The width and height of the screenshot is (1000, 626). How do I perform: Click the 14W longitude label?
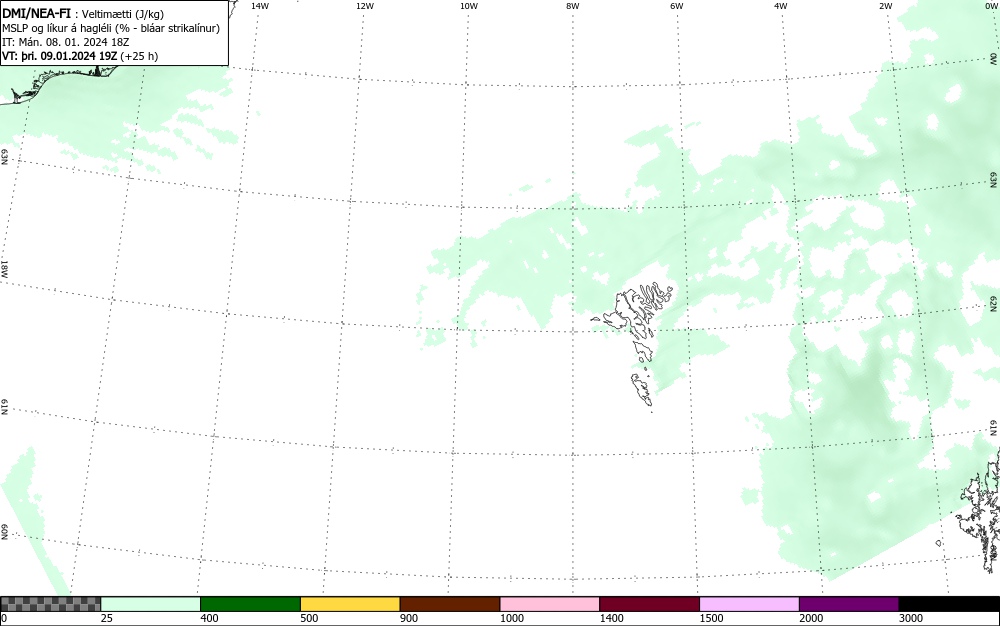260,6
